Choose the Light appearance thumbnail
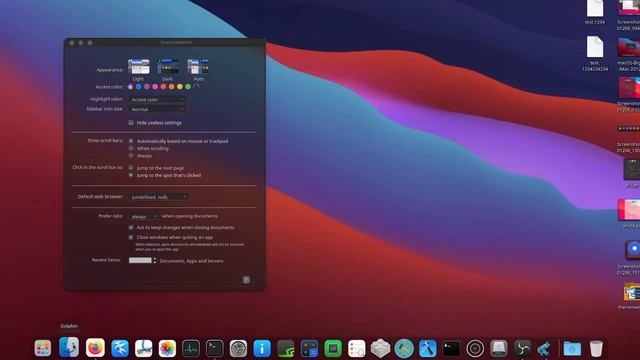The image size is (640, 360). point(139,67)
